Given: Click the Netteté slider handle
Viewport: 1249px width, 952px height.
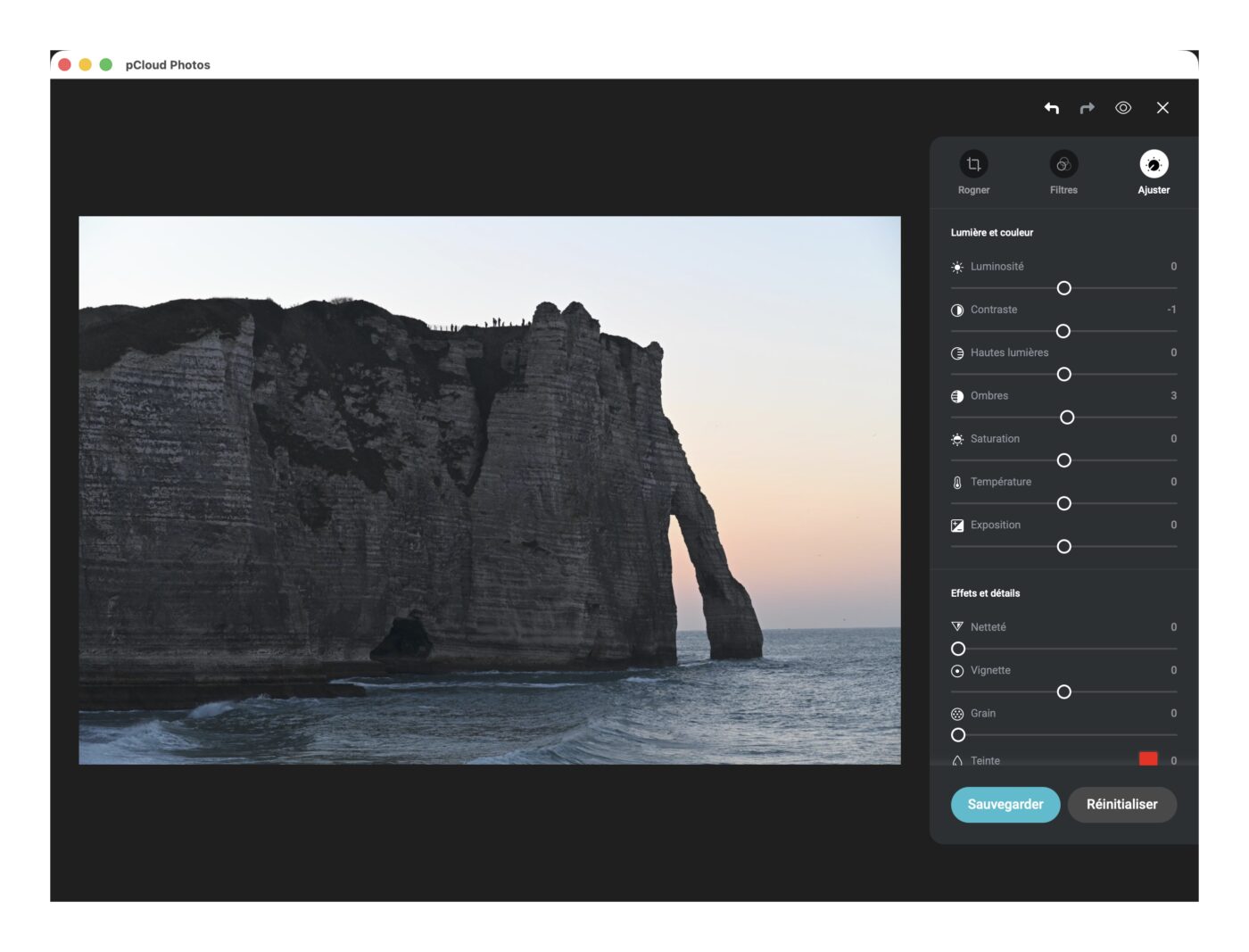Looking at the screenshot, I should [x=958, y=649].
